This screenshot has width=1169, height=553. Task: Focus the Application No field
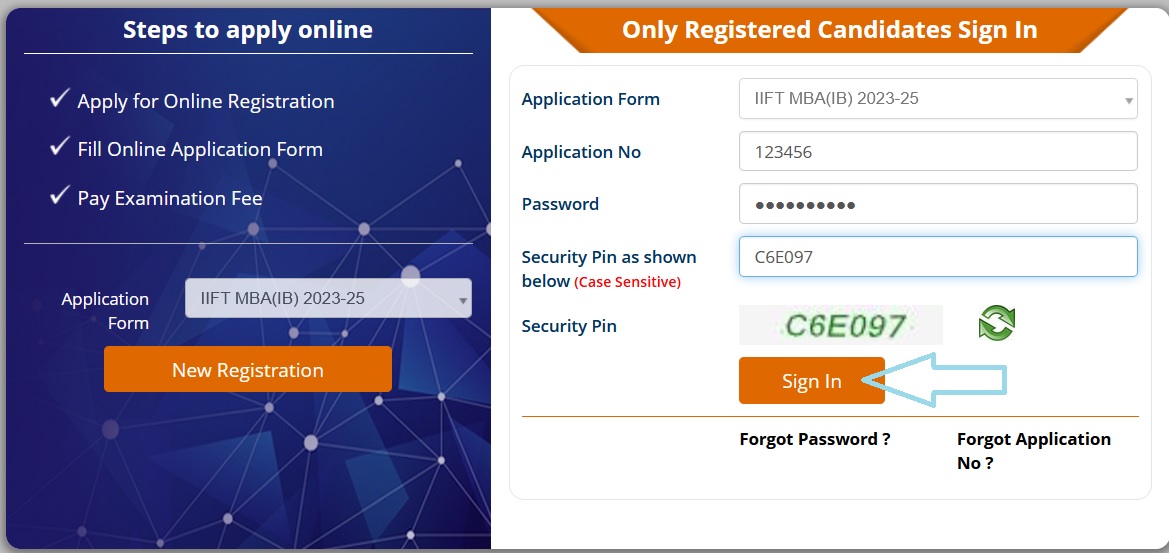pyautogui.click(x=938, y=151)
